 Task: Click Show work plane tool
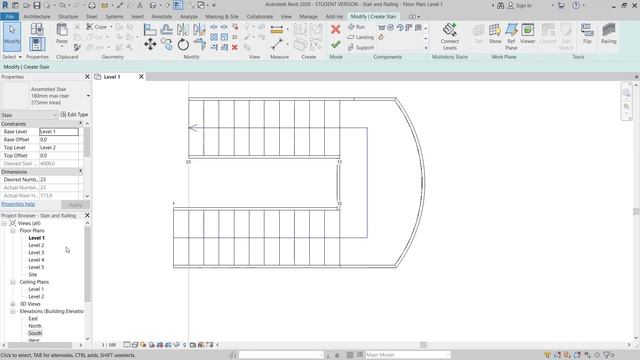click(x=495, y=33)
